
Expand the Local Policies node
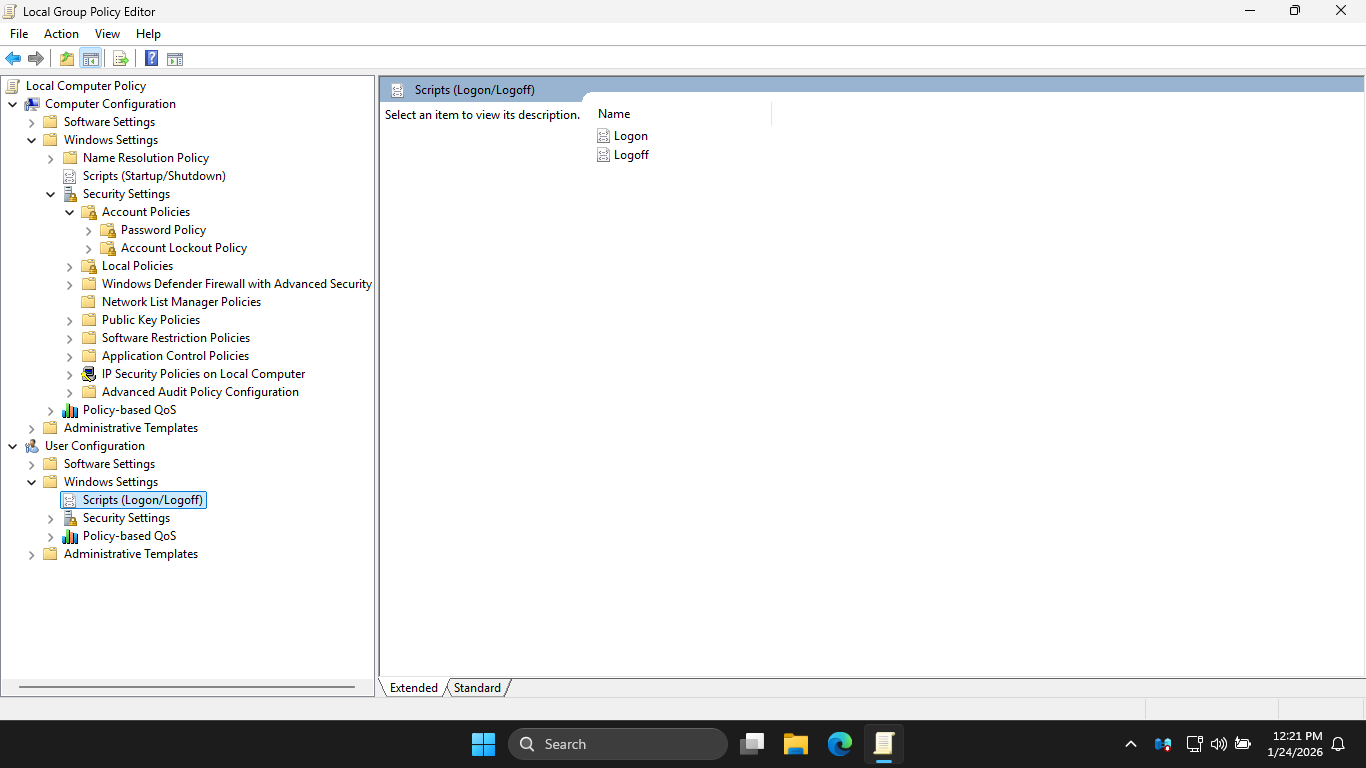70,267
